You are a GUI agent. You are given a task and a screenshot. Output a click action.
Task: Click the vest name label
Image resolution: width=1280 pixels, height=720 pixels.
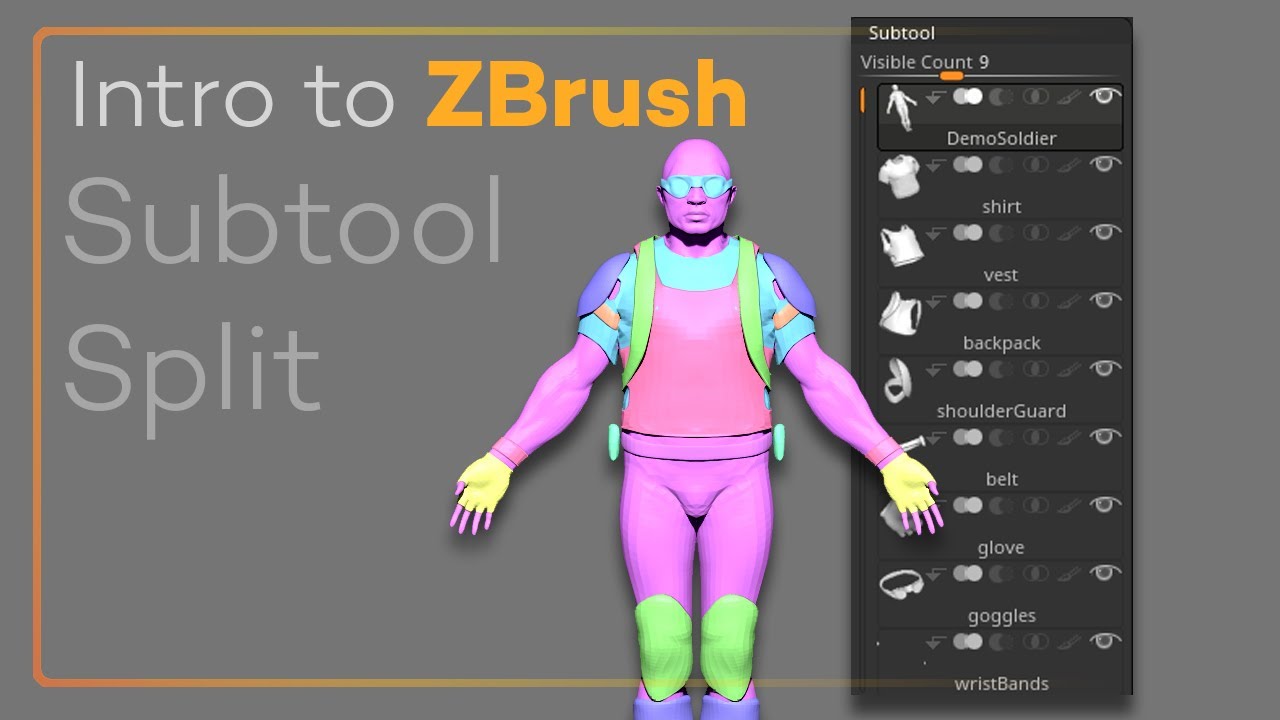(1001, 275)
